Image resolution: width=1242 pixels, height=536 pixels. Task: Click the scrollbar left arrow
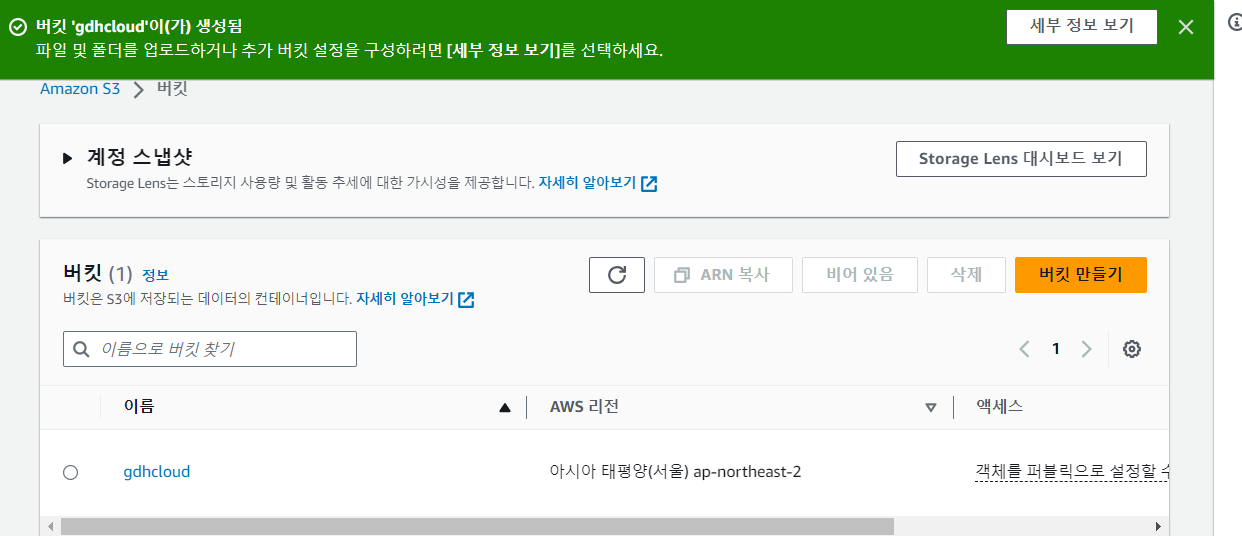point(50,526)
